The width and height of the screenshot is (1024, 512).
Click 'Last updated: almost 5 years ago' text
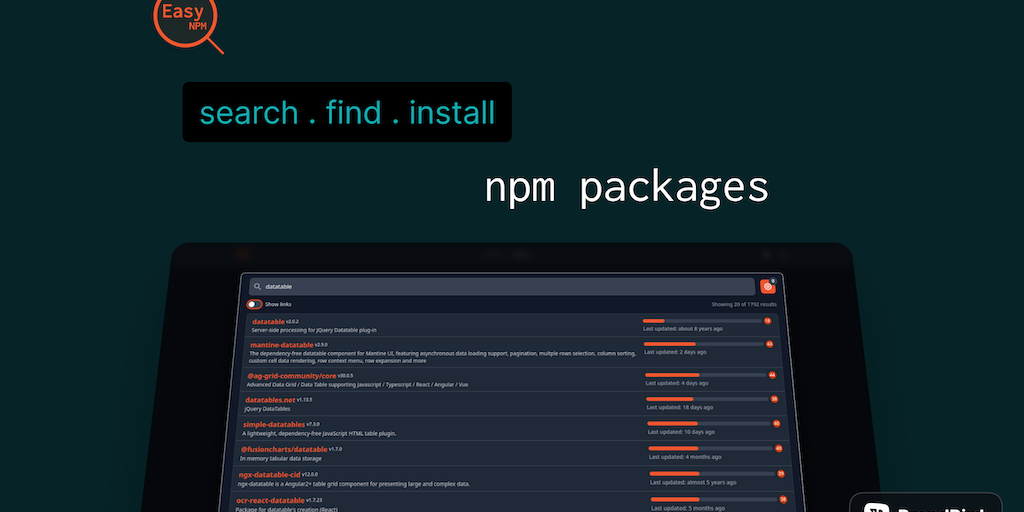pyautogui.click(x=693, y=482)
